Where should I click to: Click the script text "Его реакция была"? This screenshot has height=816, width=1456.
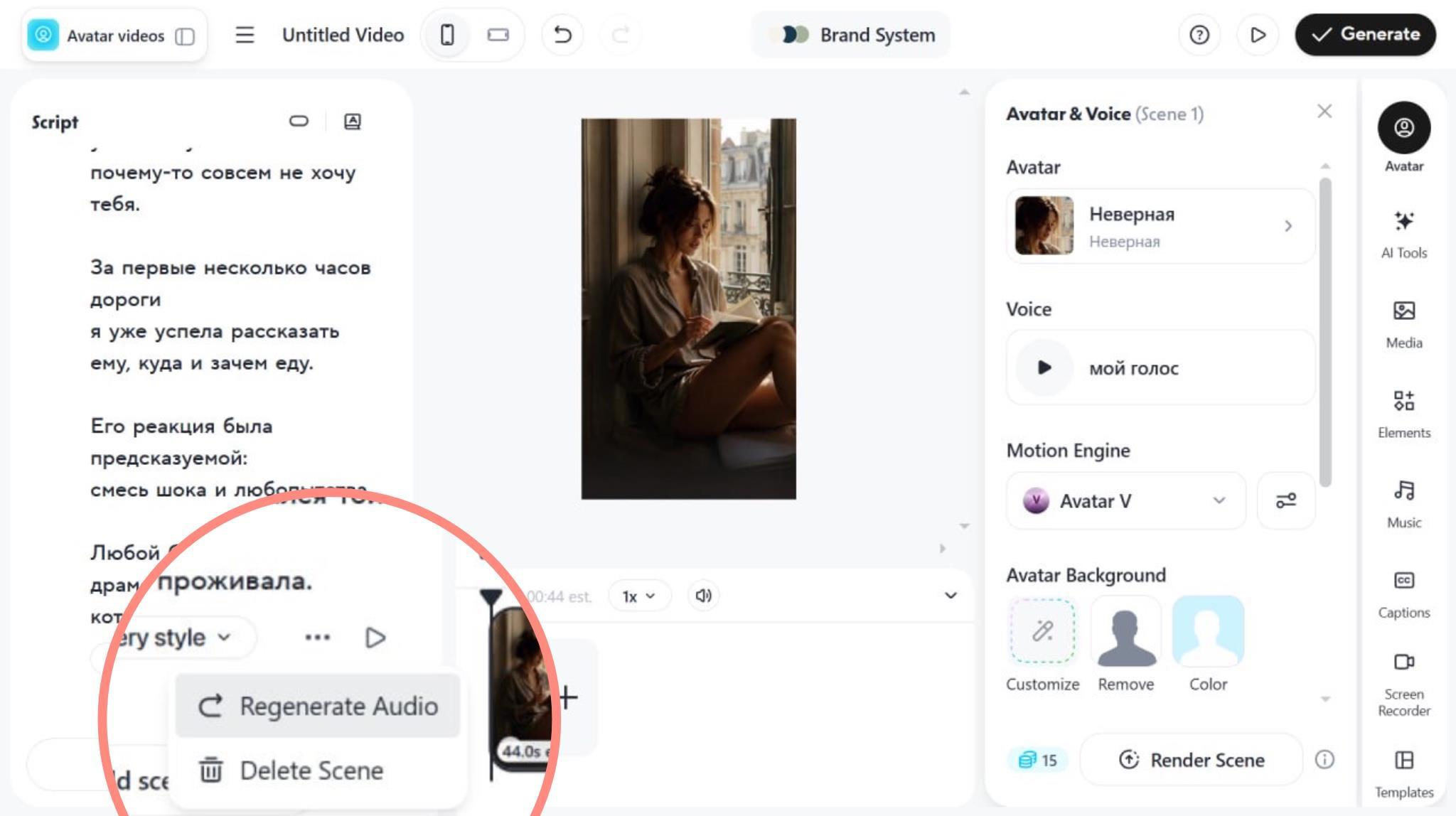pyautogui.click(x=181, y=426)
